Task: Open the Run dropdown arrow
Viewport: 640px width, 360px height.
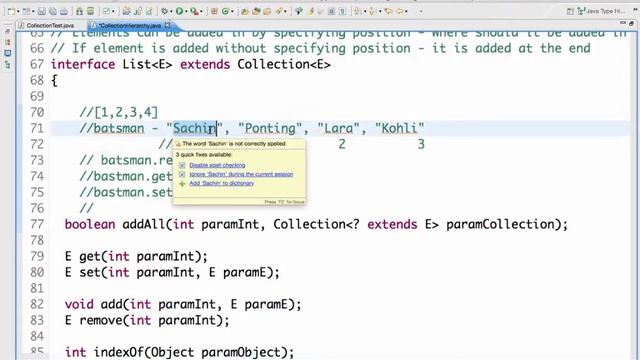Action: (x=186, y=12)
